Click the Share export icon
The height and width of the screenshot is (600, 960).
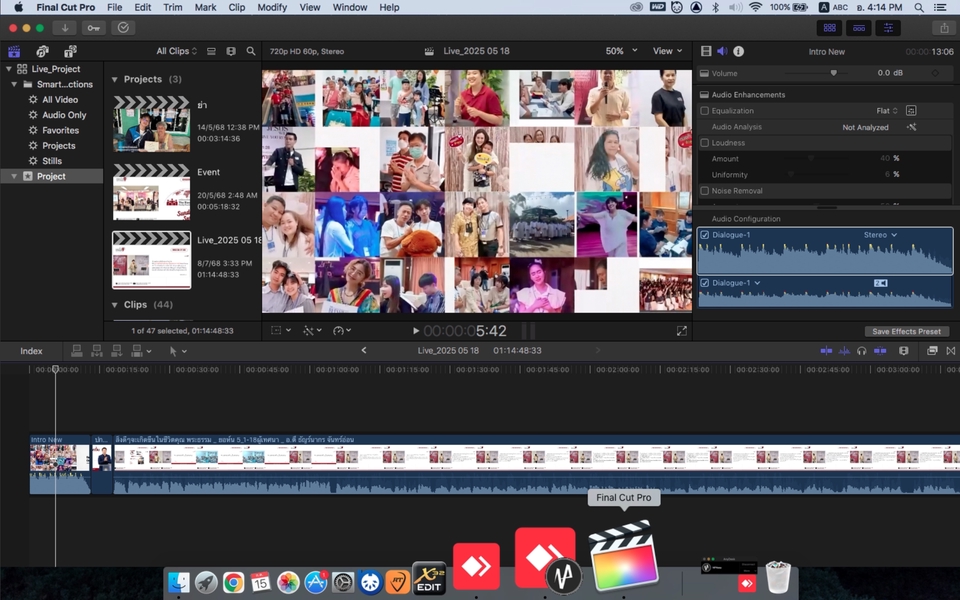(x=942, y=27)
